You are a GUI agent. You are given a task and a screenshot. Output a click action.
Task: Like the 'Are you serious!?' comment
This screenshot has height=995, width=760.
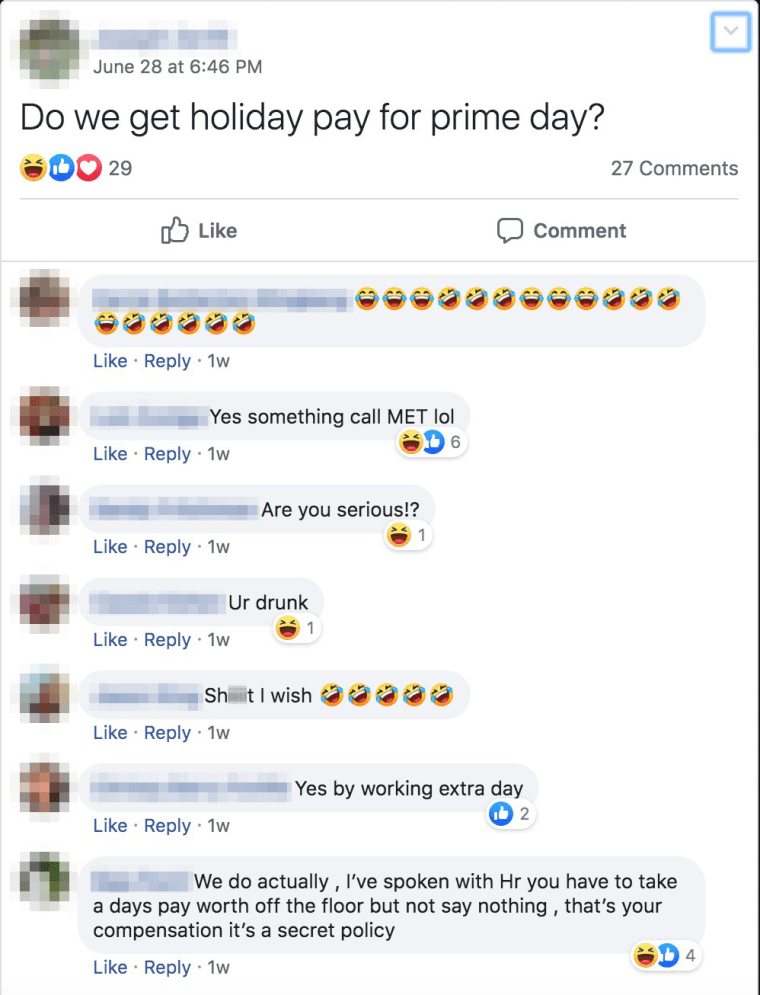(110, 546)
